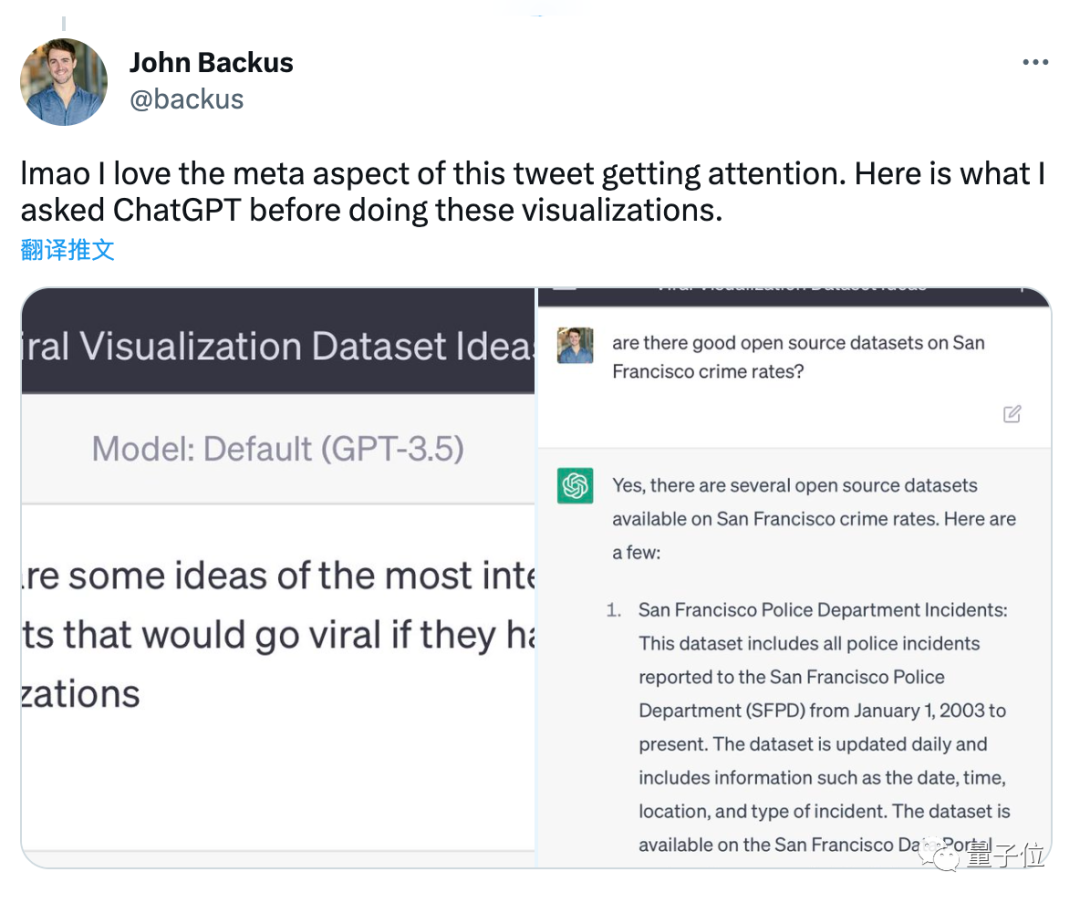Click the WeChat logo in the watermark
Screen dimensions: 1080x903
click(x=940, y=854)
